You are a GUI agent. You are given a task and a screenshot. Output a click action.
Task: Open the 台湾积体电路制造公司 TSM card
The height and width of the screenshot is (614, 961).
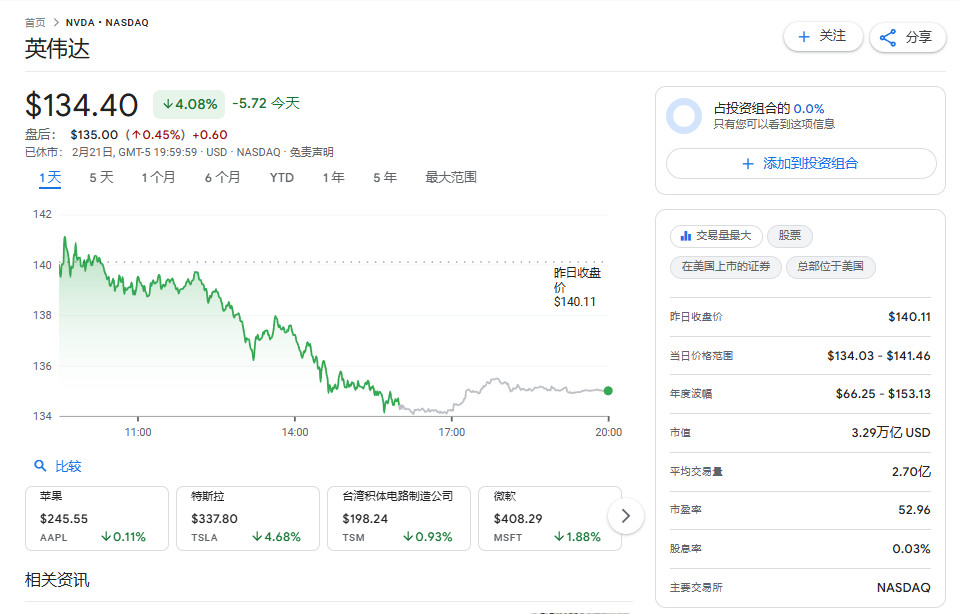(x=399, y=518)
